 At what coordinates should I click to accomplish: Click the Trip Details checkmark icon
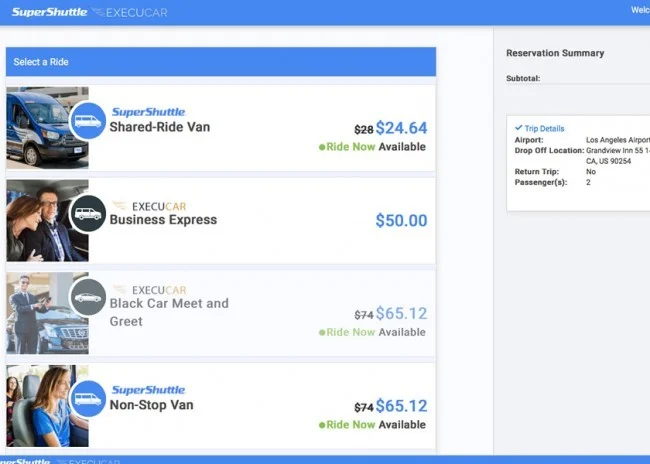click(518, 128)
